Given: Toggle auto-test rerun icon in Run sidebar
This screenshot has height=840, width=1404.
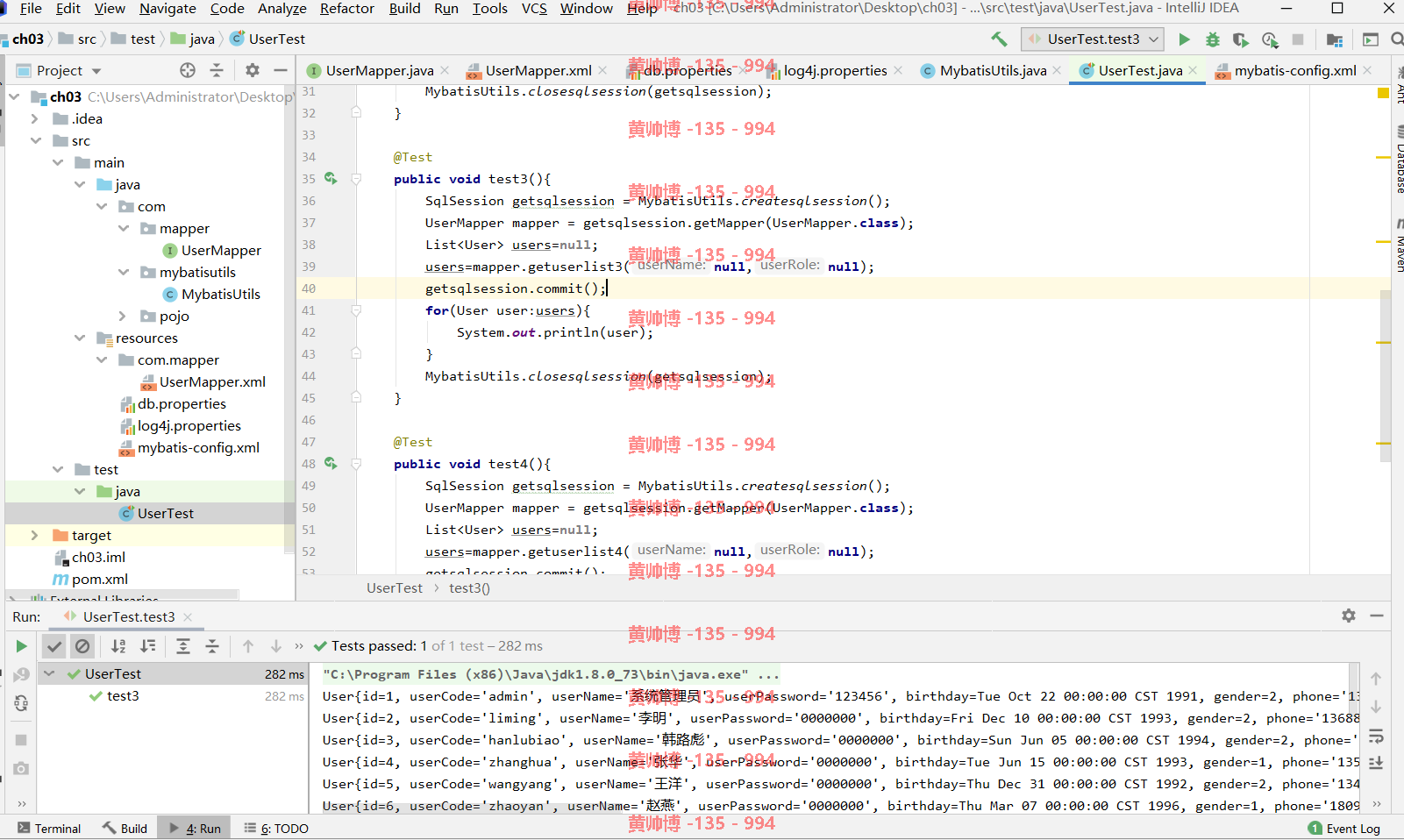Looking at the screenshot, I should 21,703.
